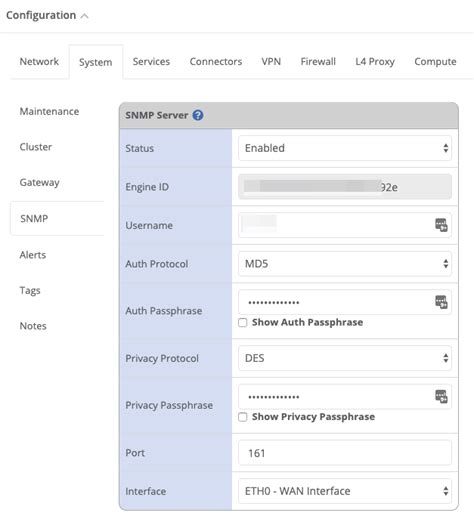Open the Status dropdown set to Enabled
This screenshot has height=519, width=474.
(x=345, y=148)
